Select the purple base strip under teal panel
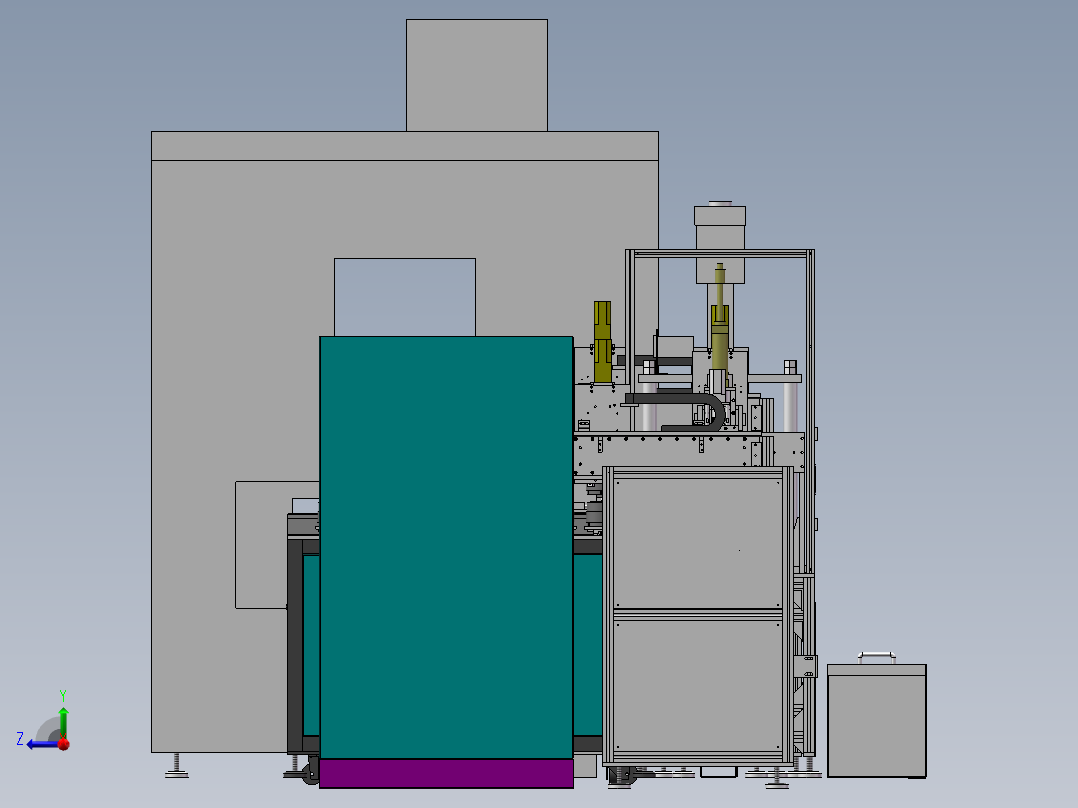Viewport: 1078px width, 808px height. point(446,774)
